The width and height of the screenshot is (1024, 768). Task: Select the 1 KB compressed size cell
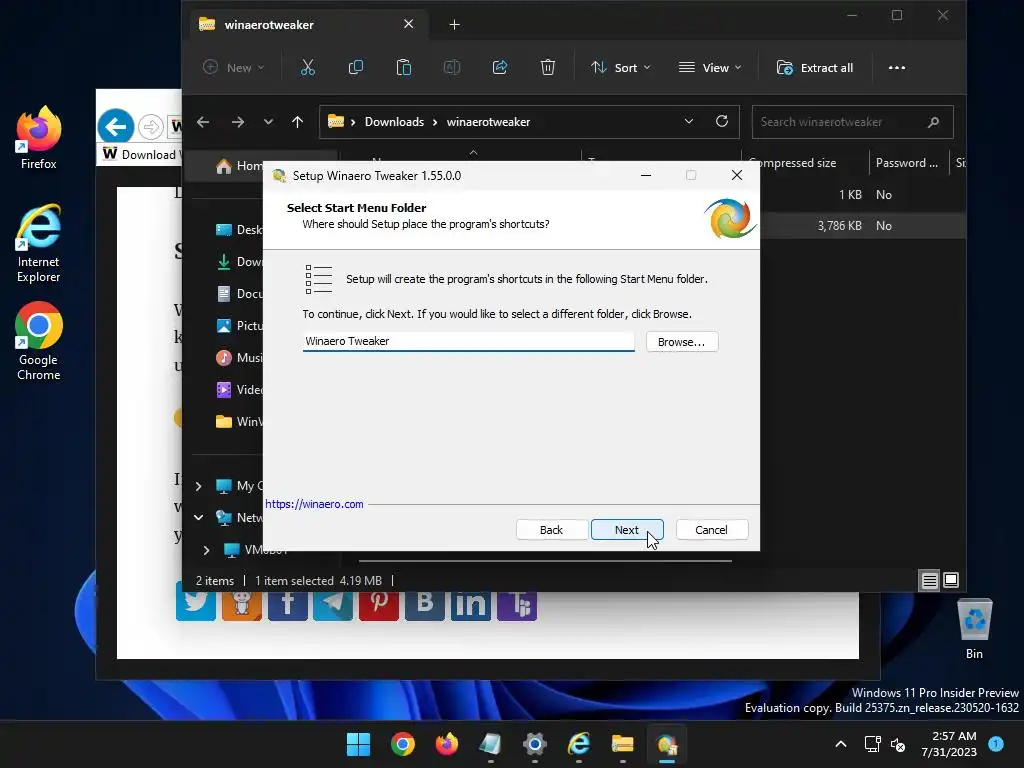[850, 195]
